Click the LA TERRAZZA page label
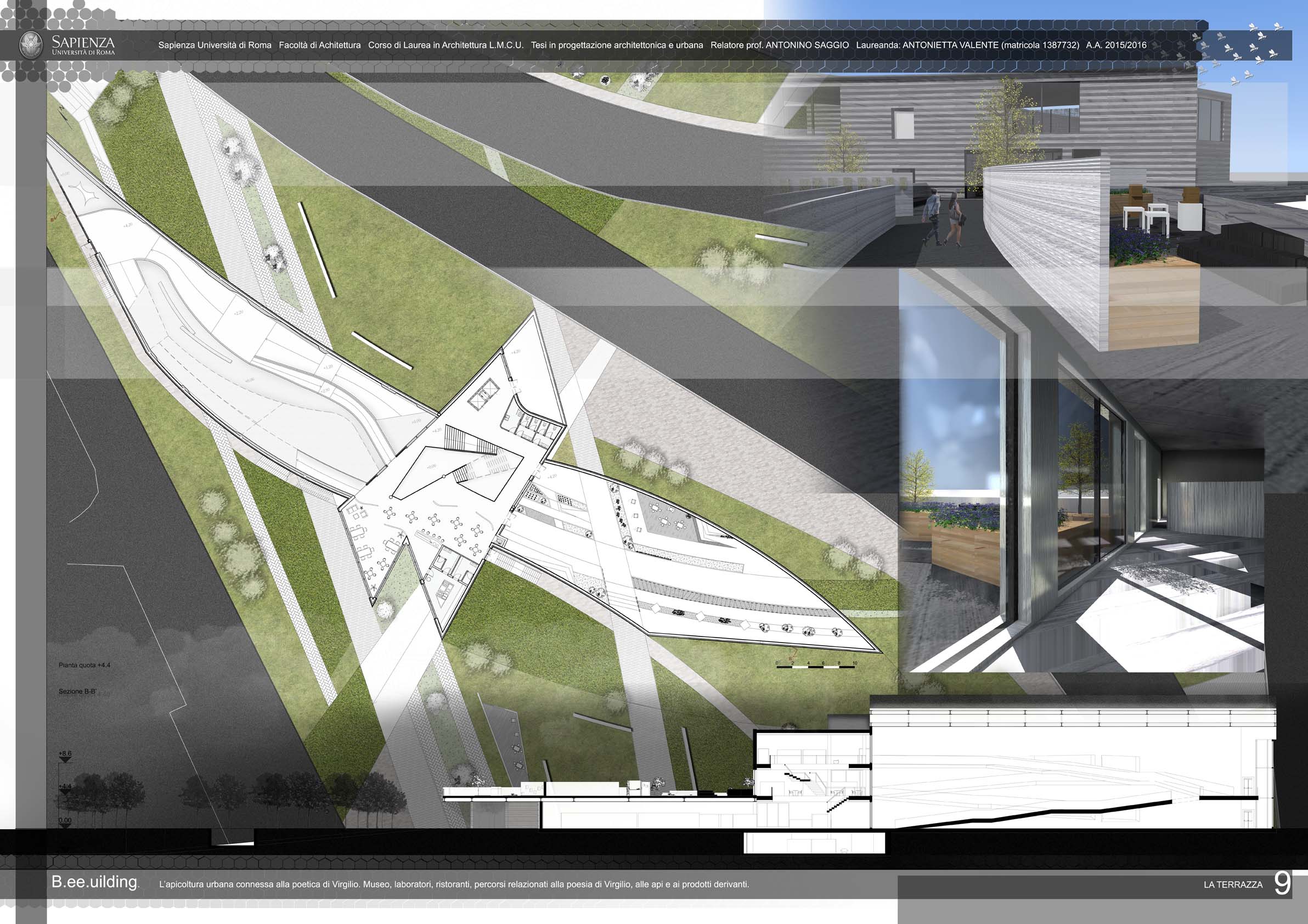This screenshot has height=924, width=1308. pyautogui.click(x=1233, y=884)
